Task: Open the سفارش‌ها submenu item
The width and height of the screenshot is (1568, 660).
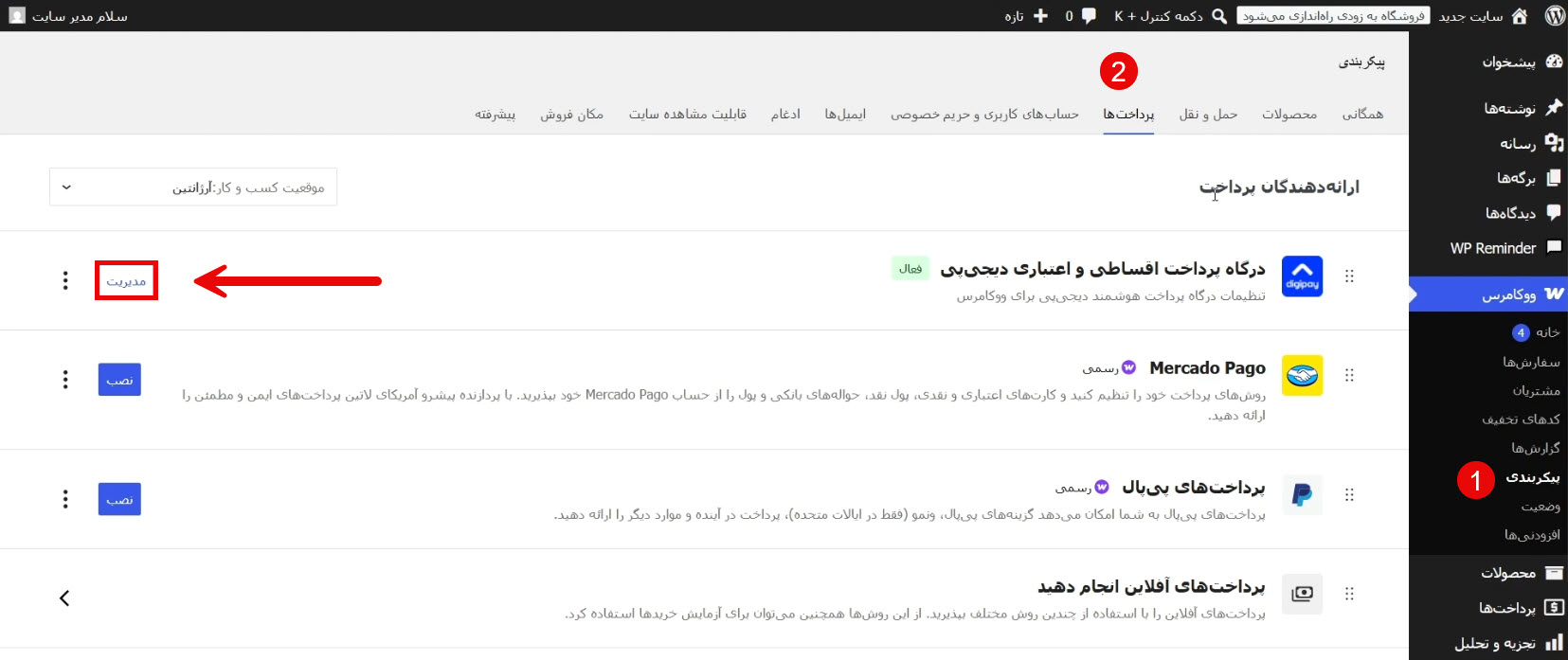Action: coord(1531,362)
